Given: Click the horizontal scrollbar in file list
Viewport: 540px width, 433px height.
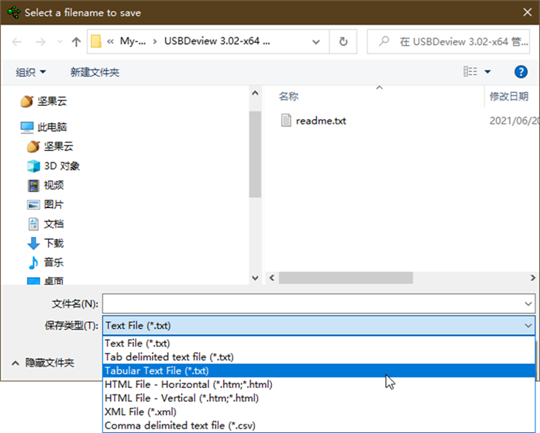Looking at the screenshot, I should tap(345, 278).
